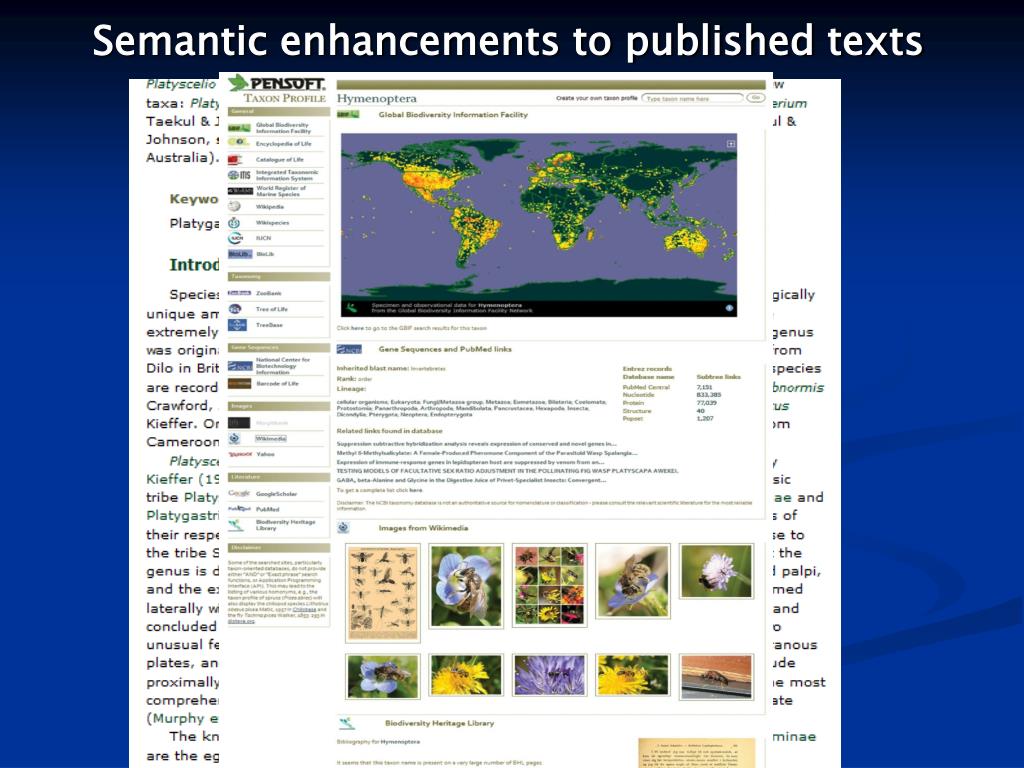Select the highlighted Wikimedia sidebar link
Screen dimensions: 1024x768
[270, 438]
